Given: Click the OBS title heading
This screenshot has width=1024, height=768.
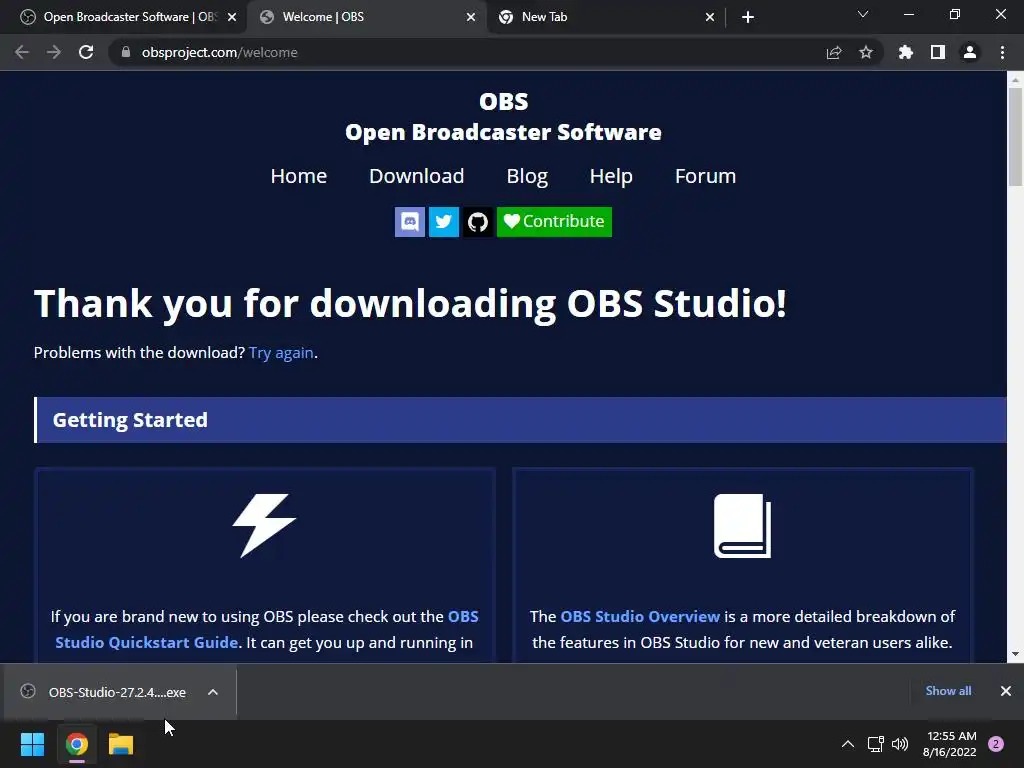Looking at the screenshot, I should point(504,101).
